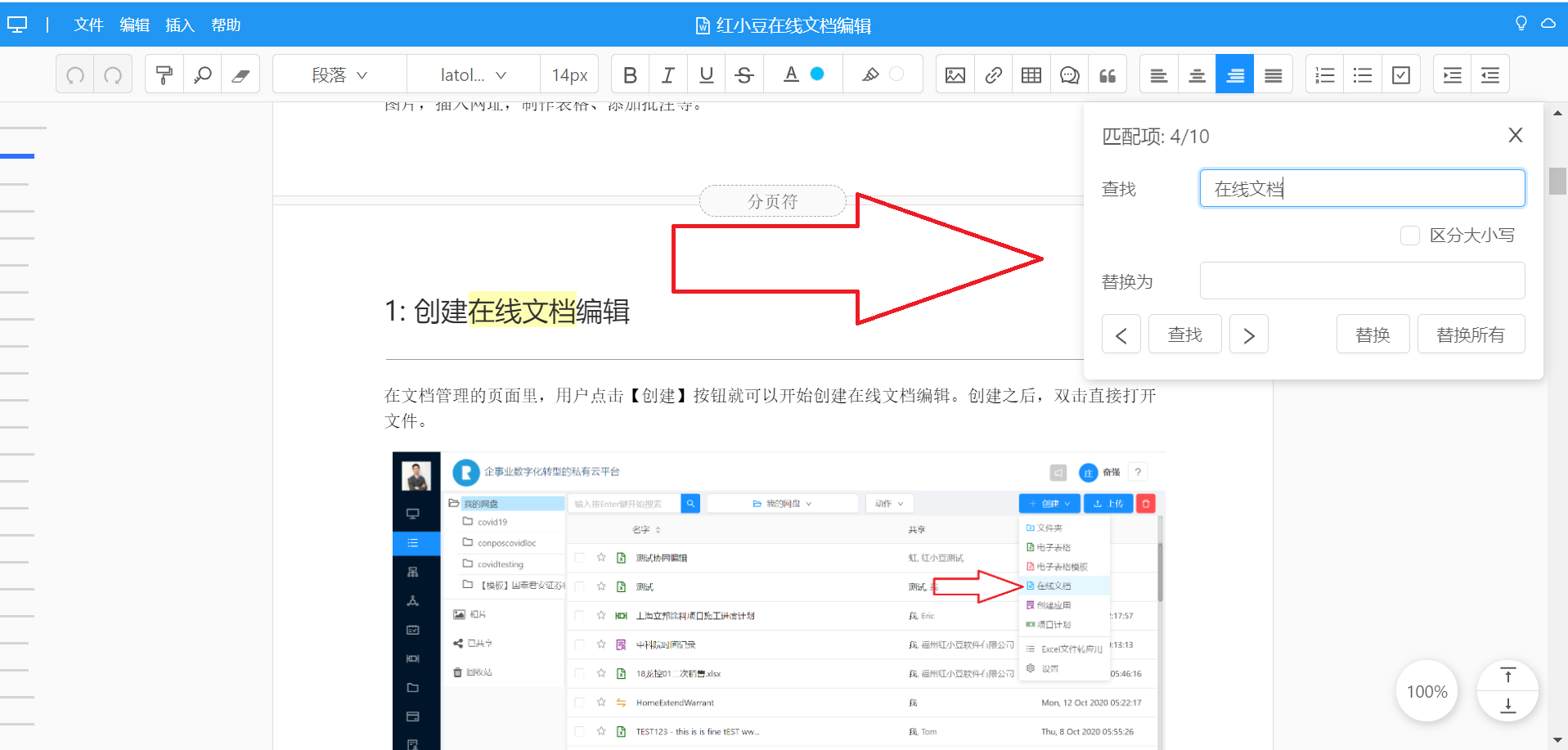
Task: Pick the blue font color swatch
Action: (x=816, y=74)
